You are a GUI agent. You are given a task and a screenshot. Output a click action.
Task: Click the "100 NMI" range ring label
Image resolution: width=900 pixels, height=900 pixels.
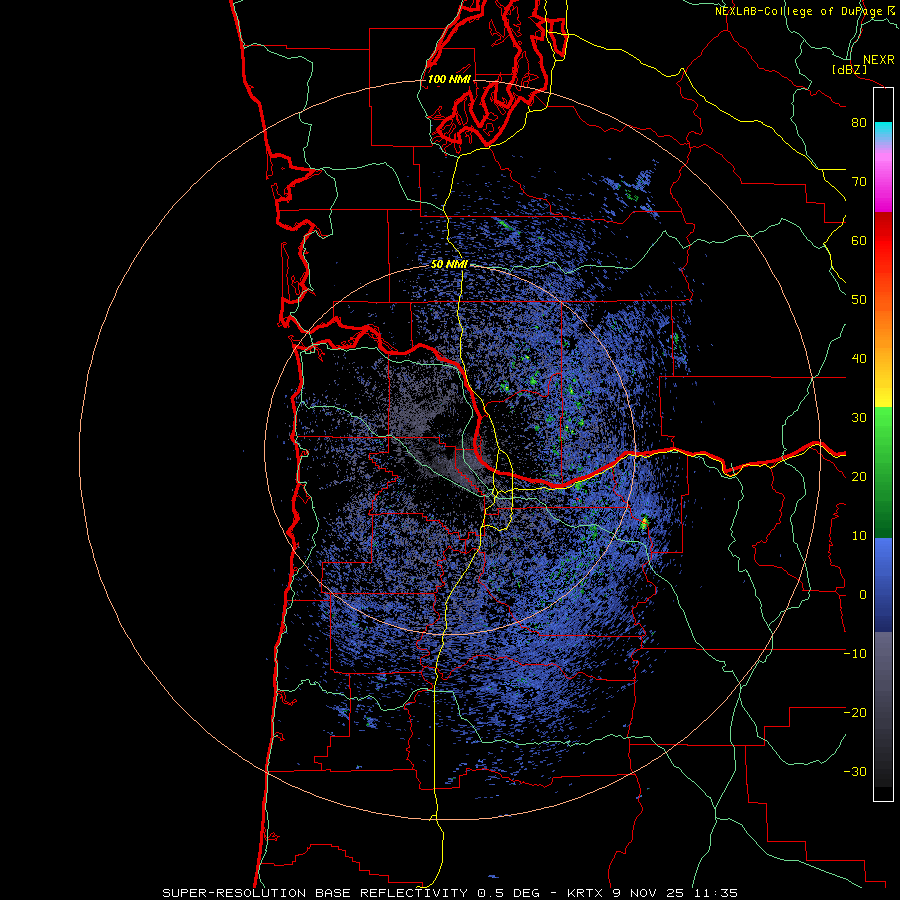click(x=449, y=79)
